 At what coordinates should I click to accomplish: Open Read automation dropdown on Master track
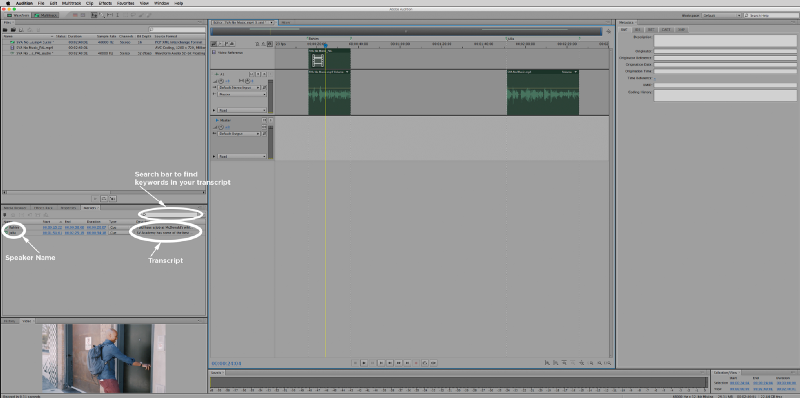[242, 157]
